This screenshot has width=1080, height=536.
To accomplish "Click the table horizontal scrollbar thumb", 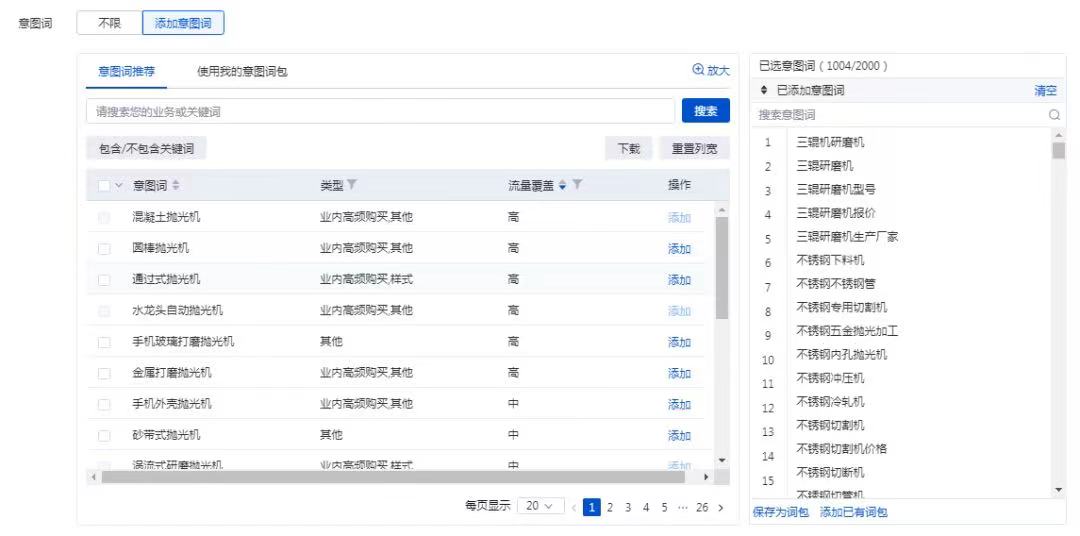I will tap(393, 477).
